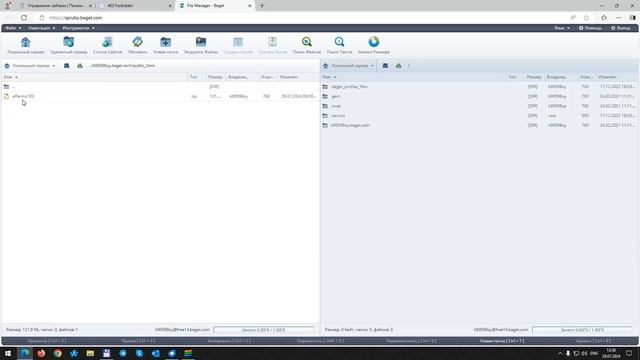Image resolution: width=640 pixels, height=360 pixels.
Task: Open the Size analysis pie-chart icon
Action: tap(373, 42)
